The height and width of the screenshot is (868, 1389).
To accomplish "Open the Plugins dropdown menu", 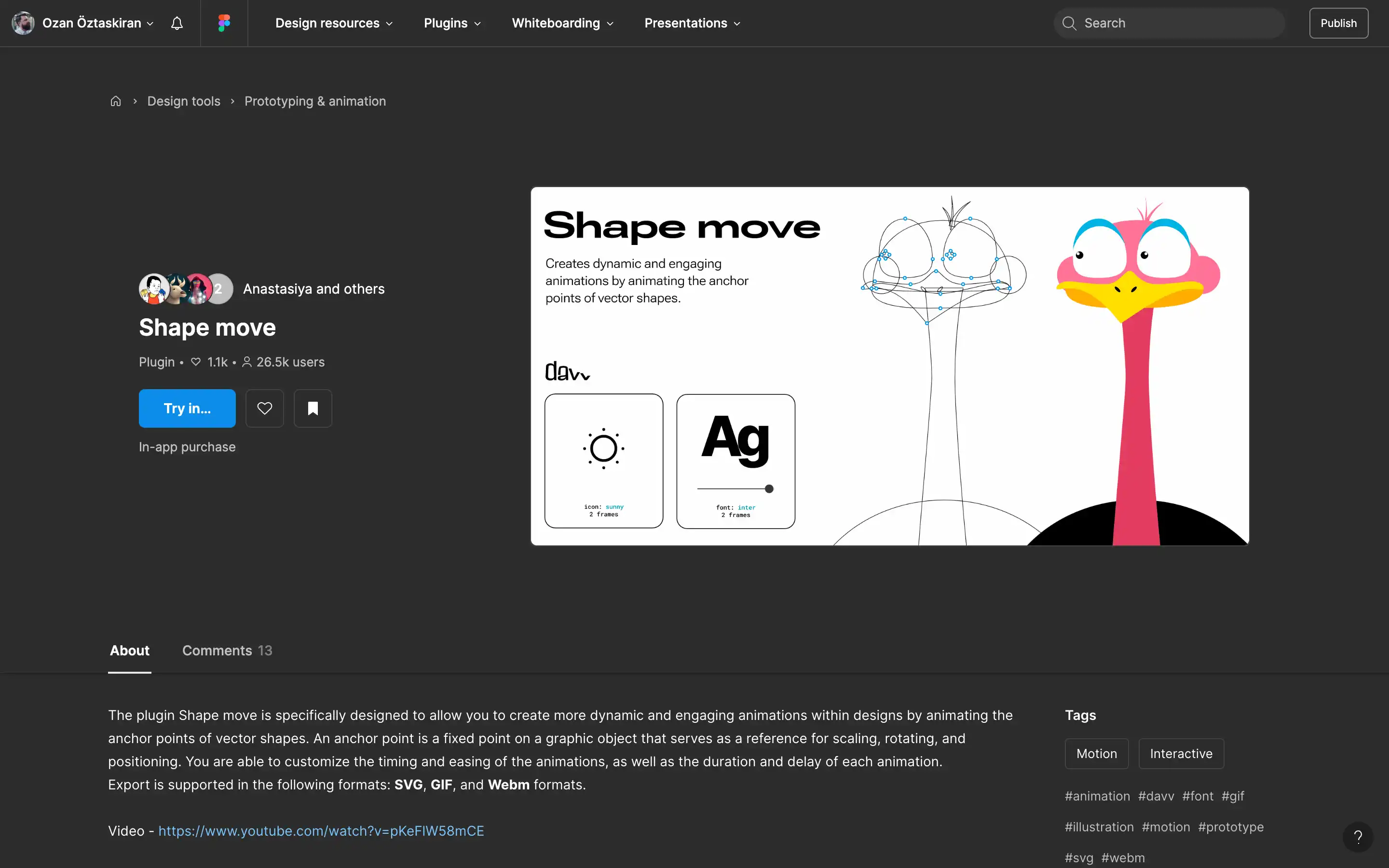I will [x=452, y=23].
